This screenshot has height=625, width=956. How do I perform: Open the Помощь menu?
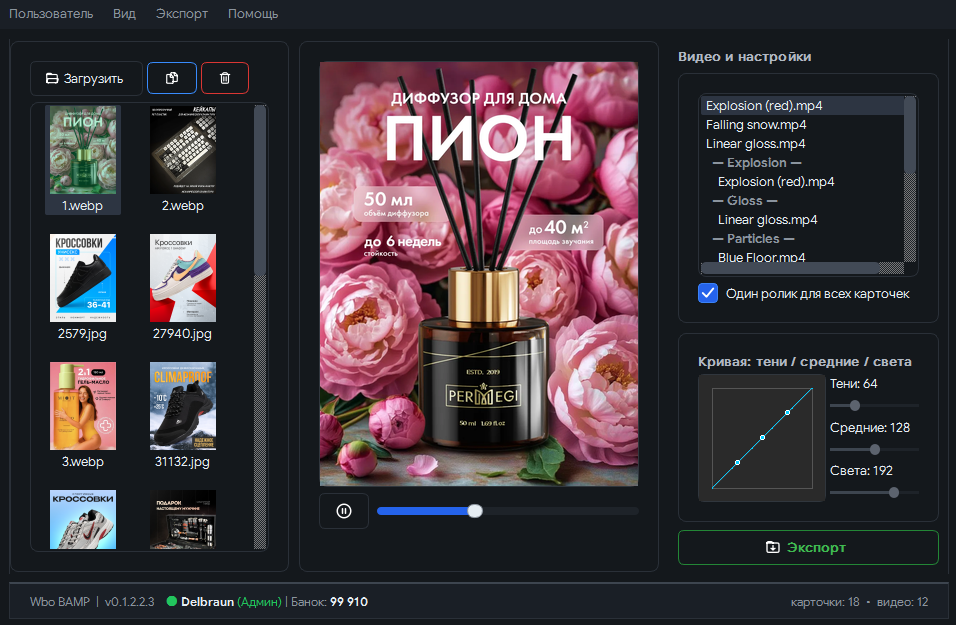(x=253, y=14)
